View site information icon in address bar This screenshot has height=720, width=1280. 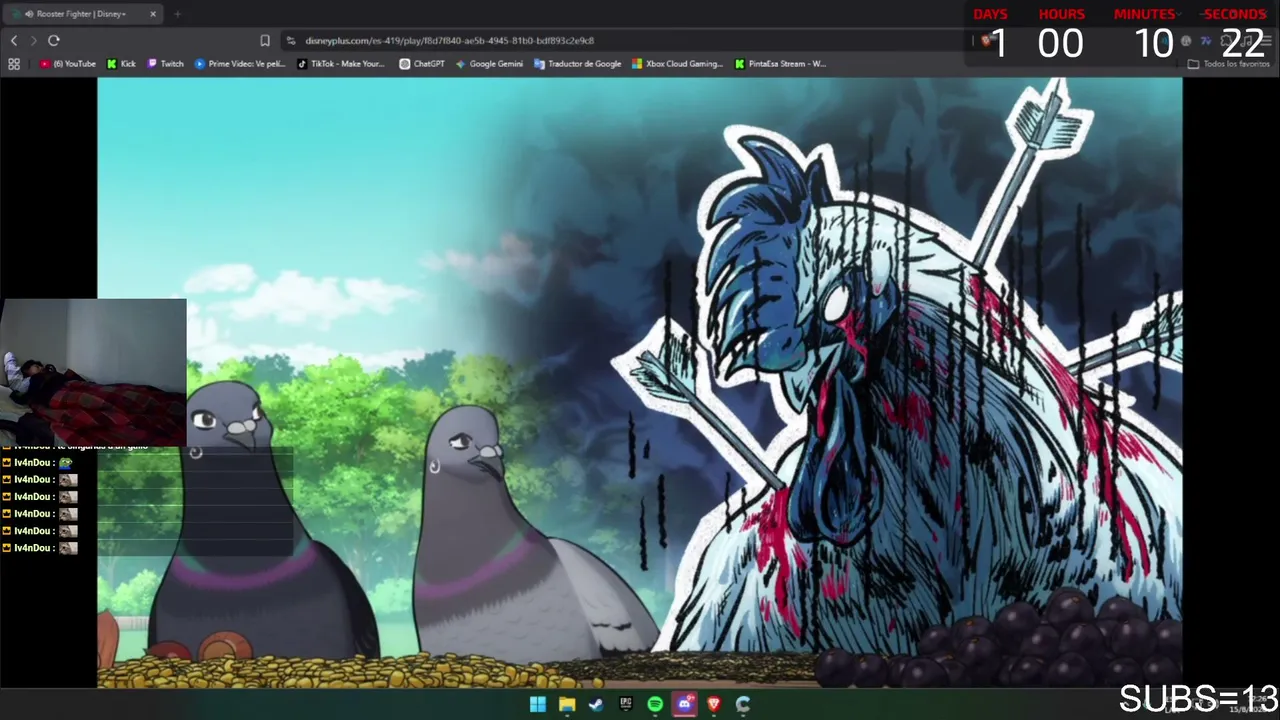click(291, 40)
